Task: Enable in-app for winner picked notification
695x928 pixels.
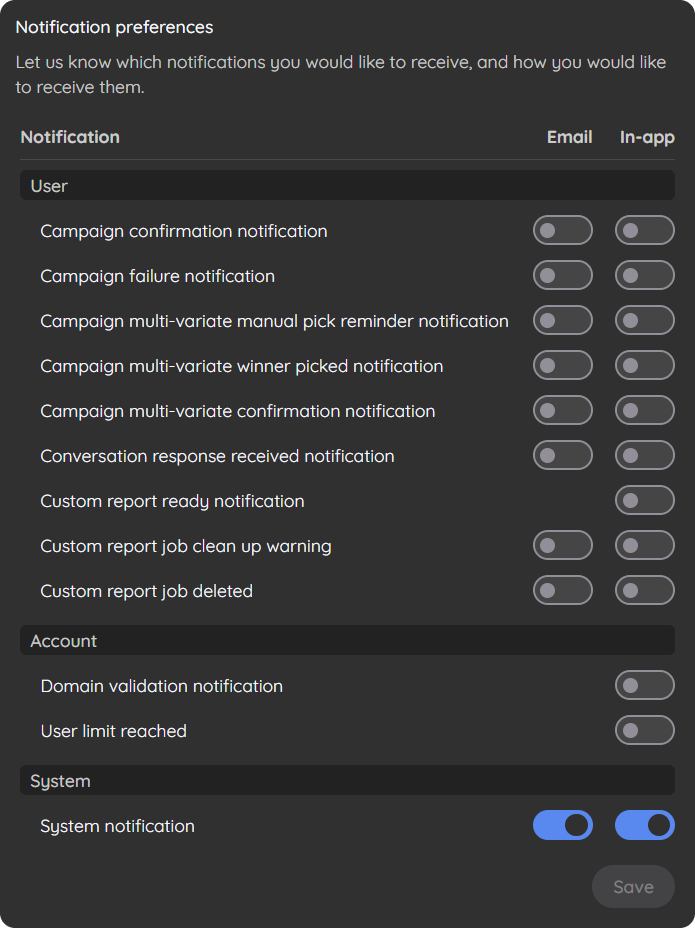Action: coord(645,365)
